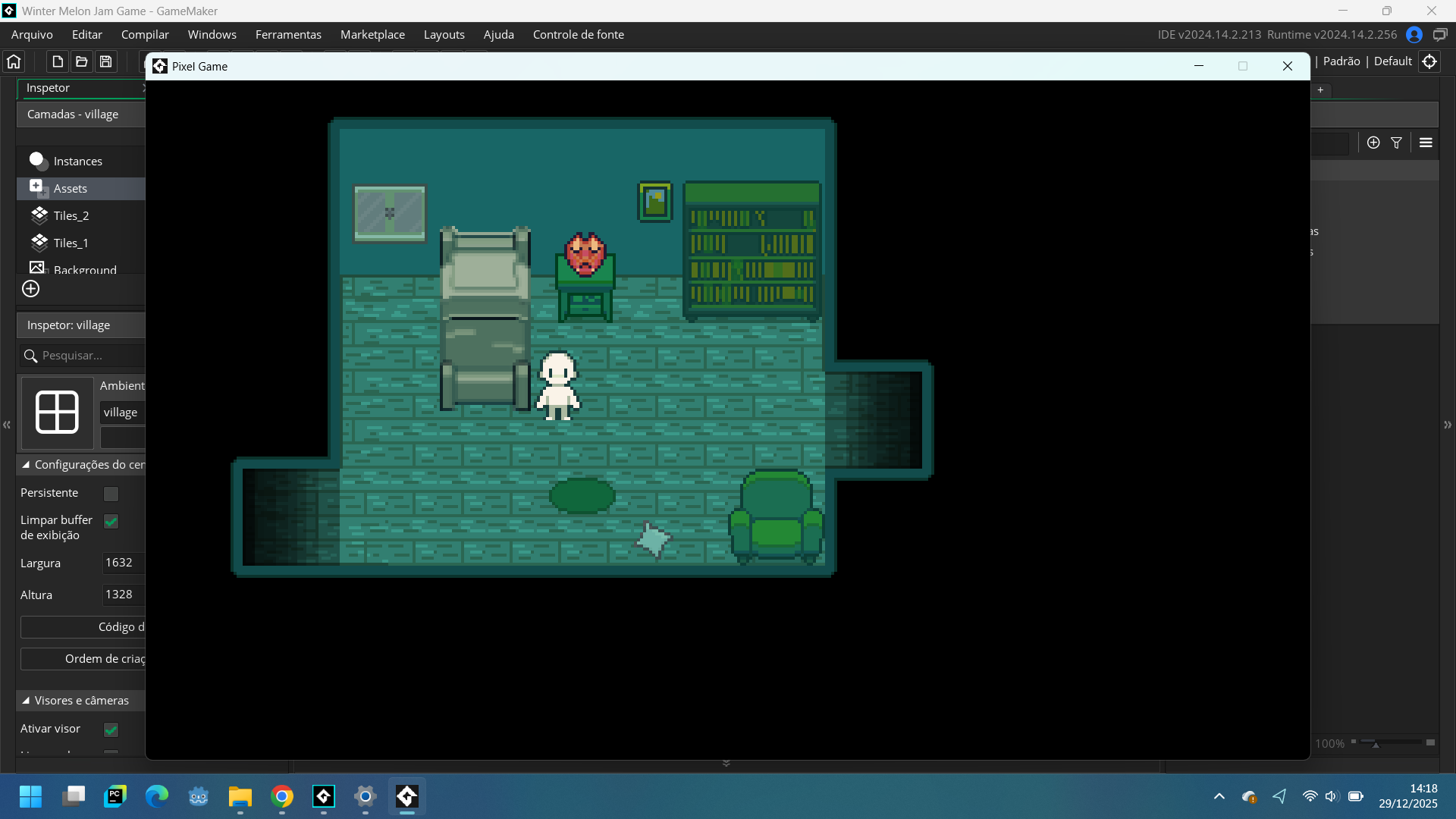
Task: Open the account profile icon
Action: tap(1414, 35)
